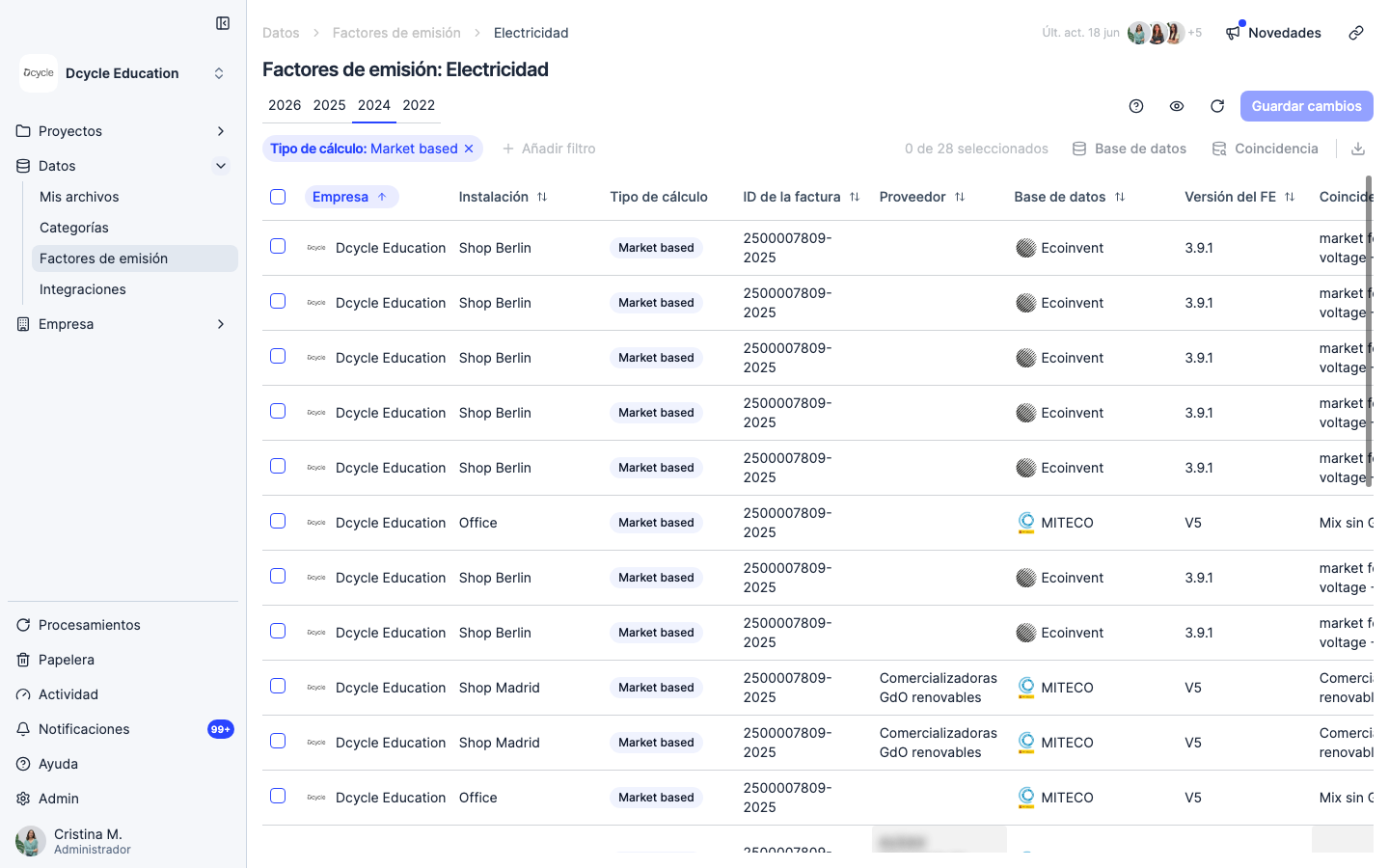This screenshot has height=868, width=1389.
Task: Select the 2024 year tab
Action: click(x=374, y=105)
